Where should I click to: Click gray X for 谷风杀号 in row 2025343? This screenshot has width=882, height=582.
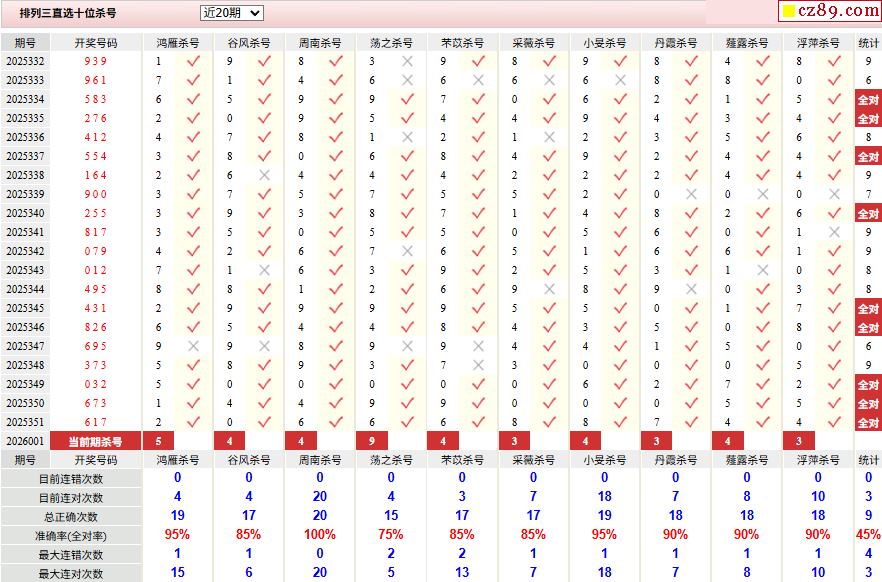coord(264,270)
